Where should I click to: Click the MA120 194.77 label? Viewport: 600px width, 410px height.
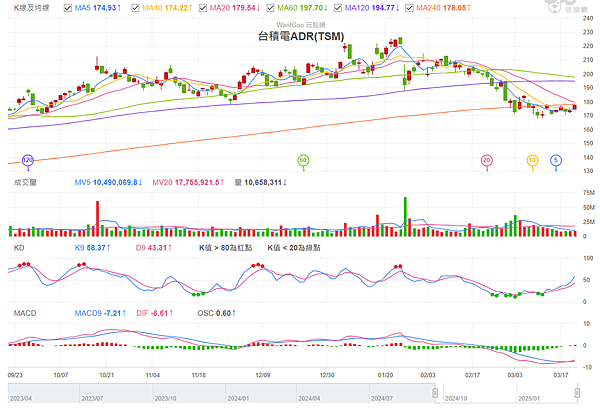coord(372,8)
